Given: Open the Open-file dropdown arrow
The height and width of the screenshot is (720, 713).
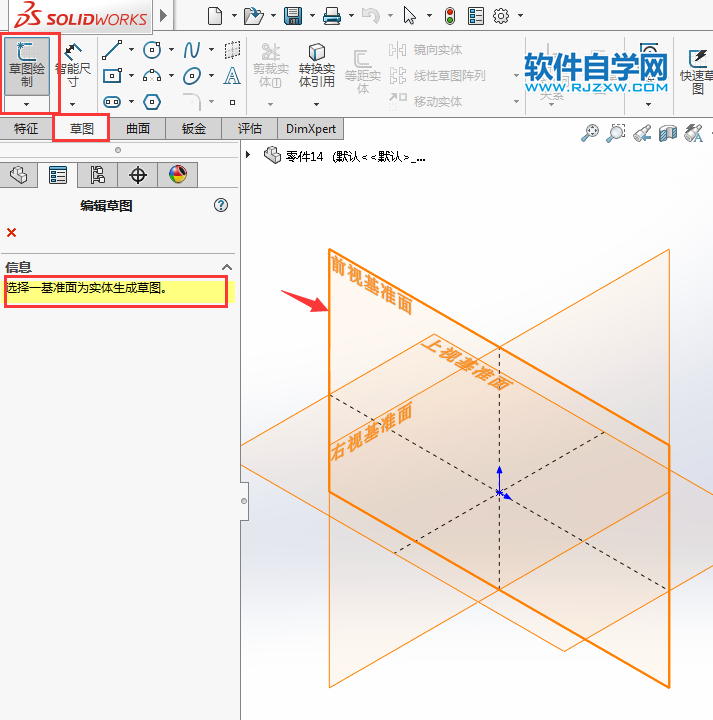Looking at the screenshot, I should pyautogui.click(x=273, y=16).
